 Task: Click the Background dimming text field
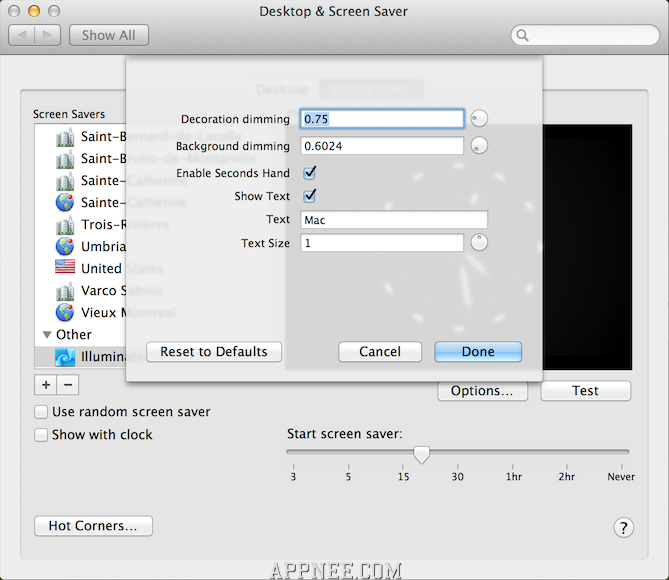382,146
